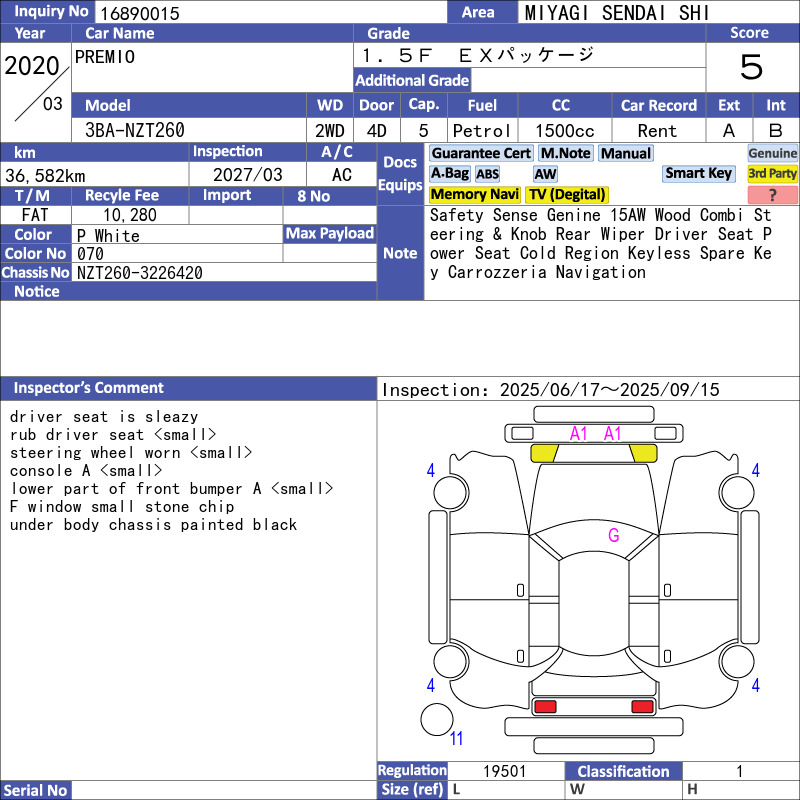Click the pink G mark on windshield
Screen dimensions: 800x800
(614, 536)
